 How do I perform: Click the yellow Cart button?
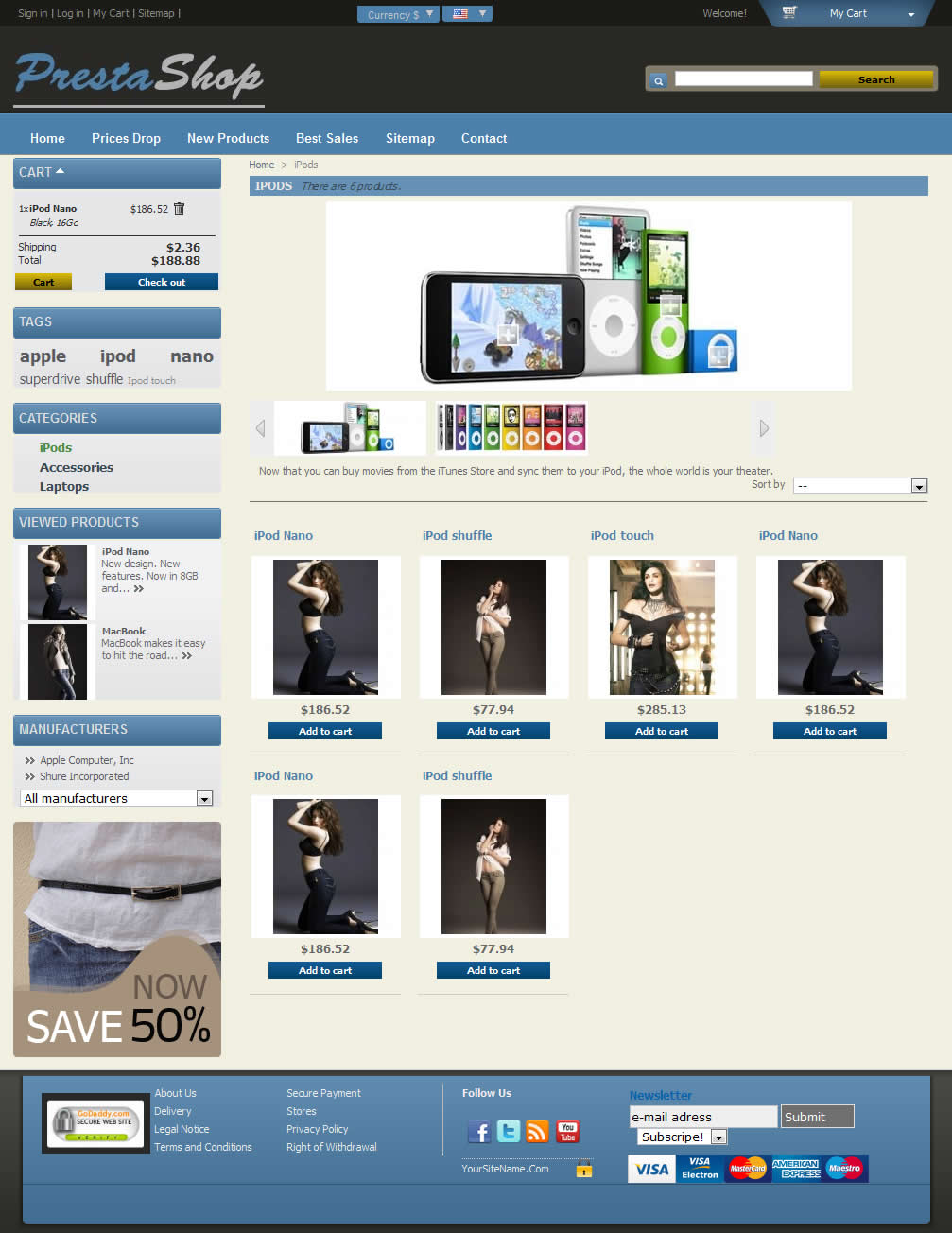[43, 282]
